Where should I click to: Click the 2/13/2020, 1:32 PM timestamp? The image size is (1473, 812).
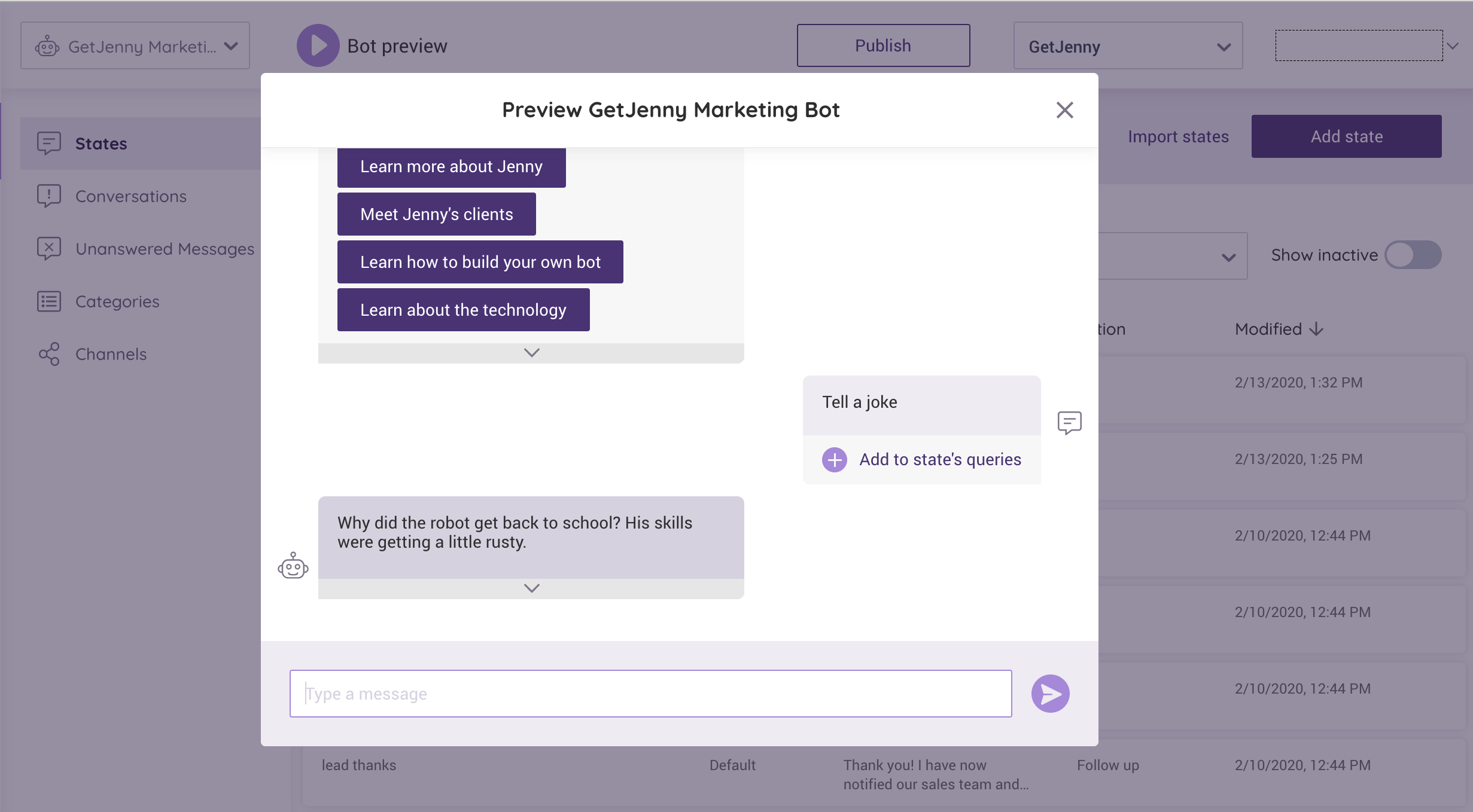1298,383
